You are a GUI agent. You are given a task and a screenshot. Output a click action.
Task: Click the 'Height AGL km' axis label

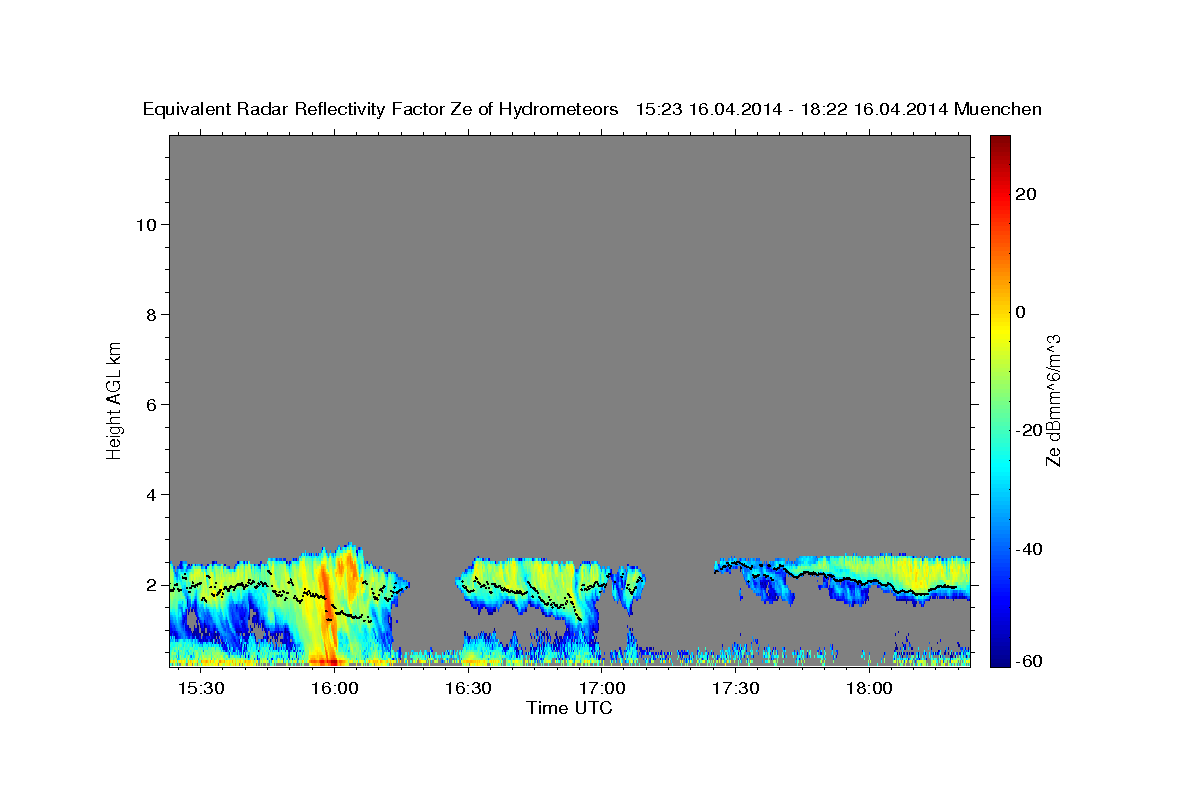pos(114,399)
